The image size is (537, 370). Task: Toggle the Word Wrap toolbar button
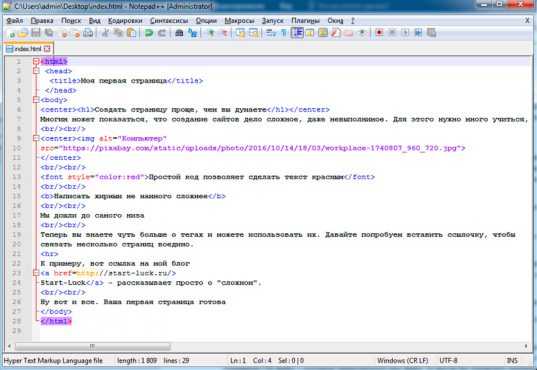point(271,33)
